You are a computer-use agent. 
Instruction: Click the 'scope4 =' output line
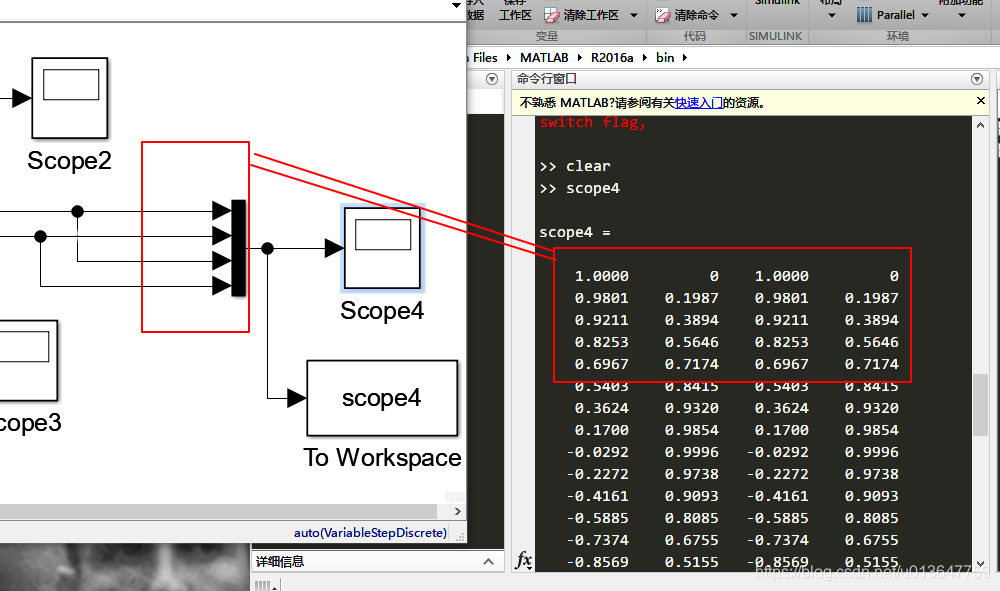coord(575,233)
